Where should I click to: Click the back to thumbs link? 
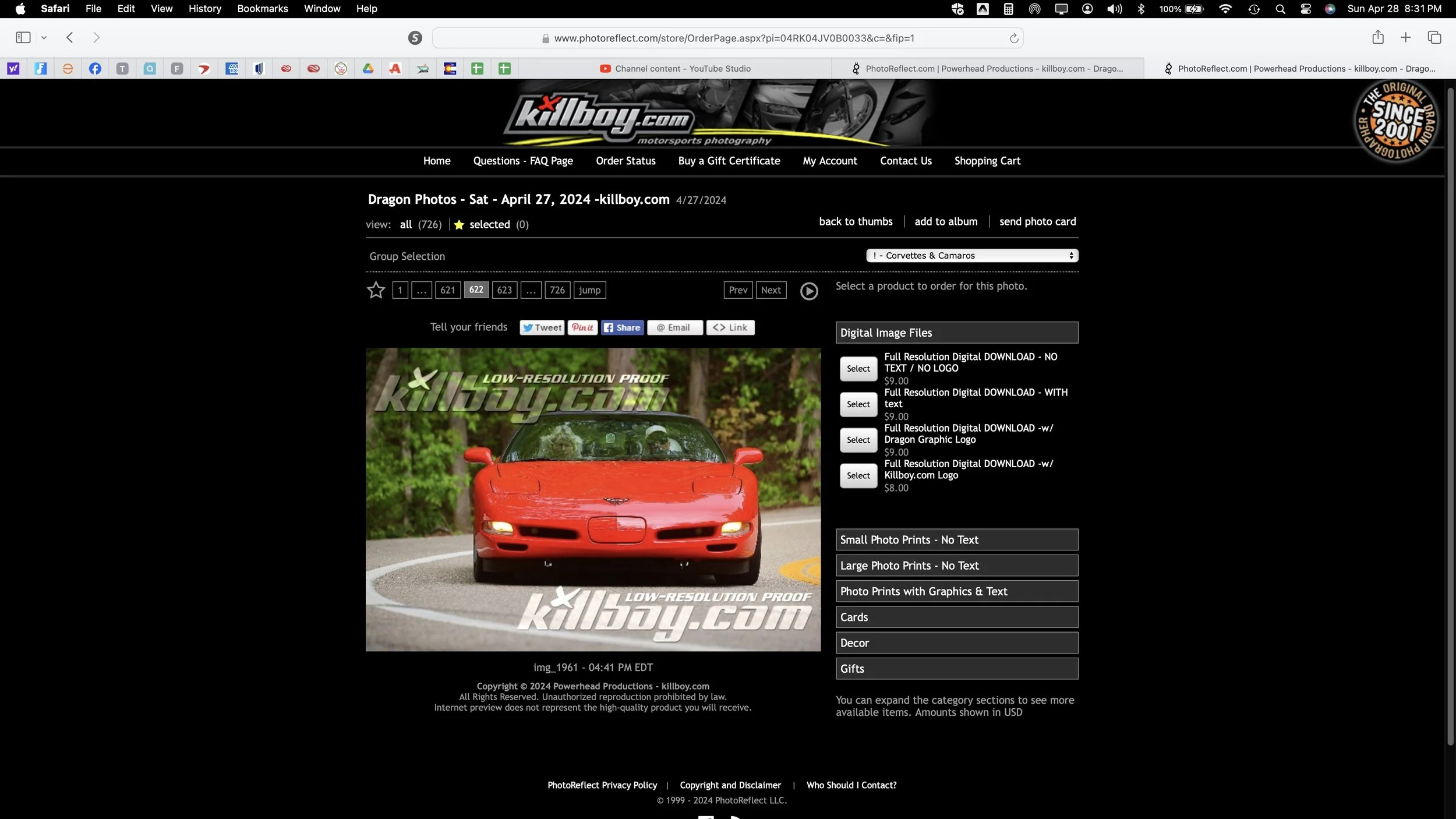pyautogui.click(x=855, y=221)
